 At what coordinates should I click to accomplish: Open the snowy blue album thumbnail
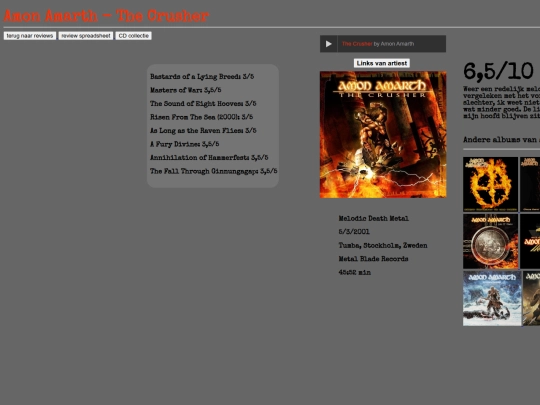pyautogui.click(x=492, y=298)
